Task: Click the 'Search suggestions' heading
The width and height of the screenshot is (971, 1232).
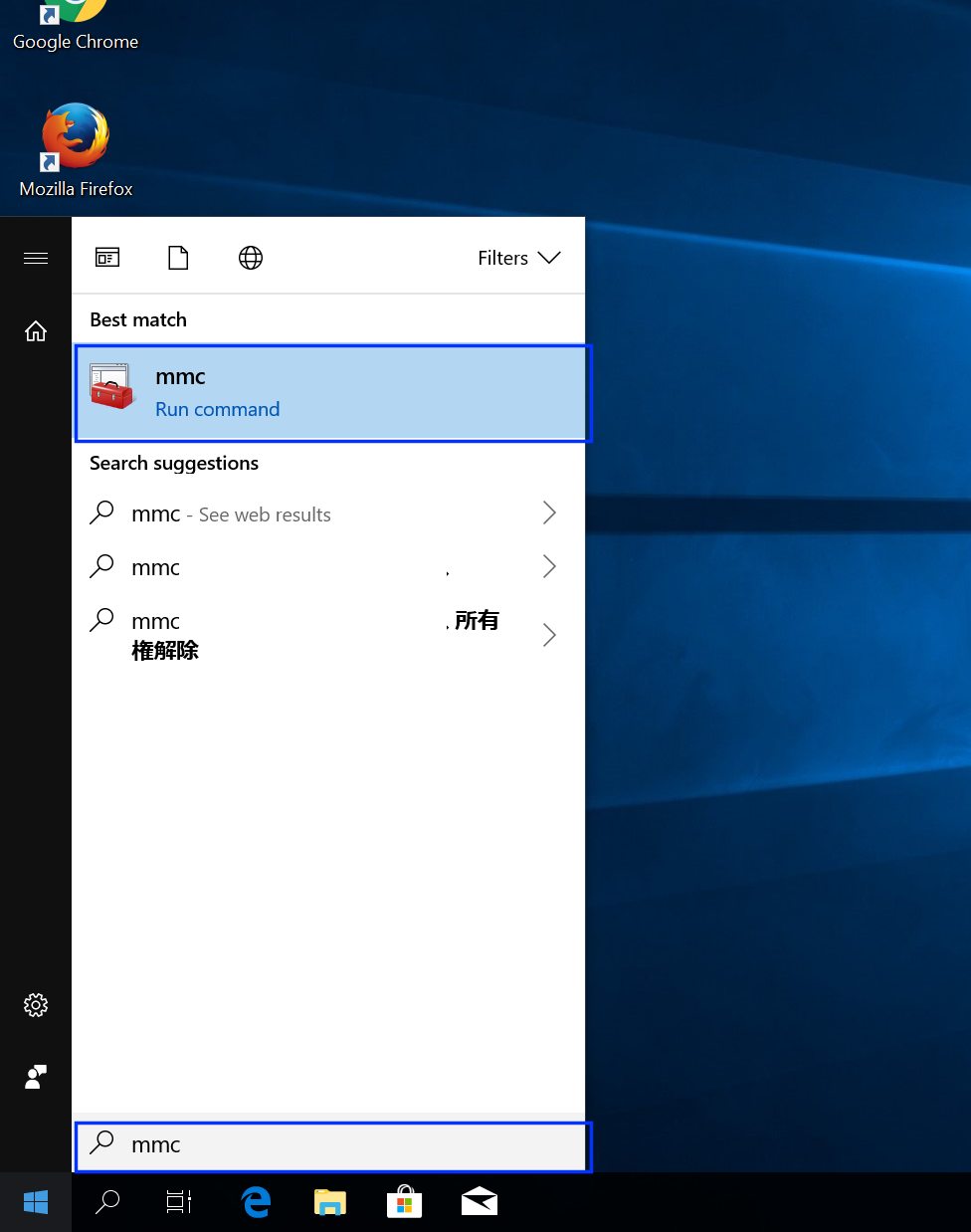Action: (174, 463)
